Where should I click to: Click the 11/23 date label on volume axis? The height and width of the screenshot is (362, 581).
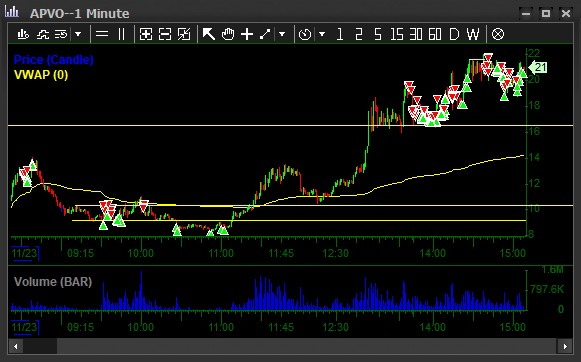(24, 328)
